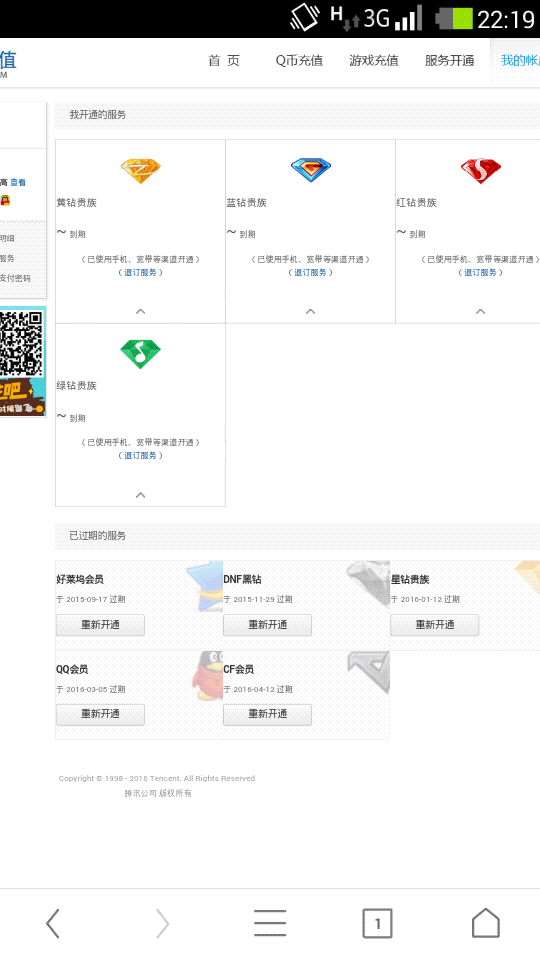
Task: Tap the DNF黑钻 grey diamond icon
Action: click(x=369, y=582)
